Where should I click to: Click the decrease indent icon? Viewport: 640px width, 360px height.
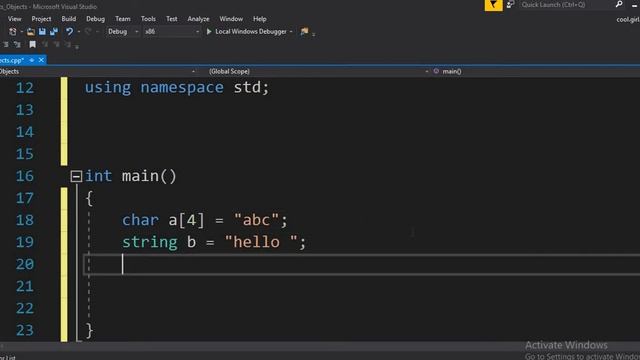[x=6, y=44]
